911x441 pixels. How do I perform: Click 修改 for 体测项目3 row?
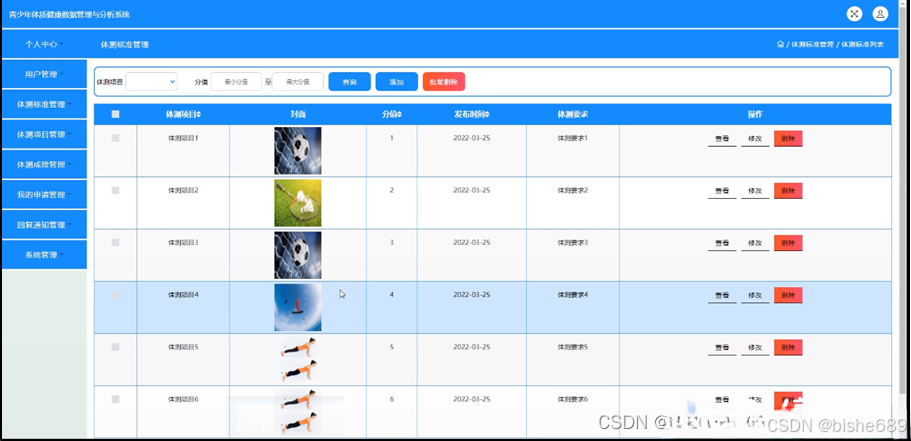[755, 243]
